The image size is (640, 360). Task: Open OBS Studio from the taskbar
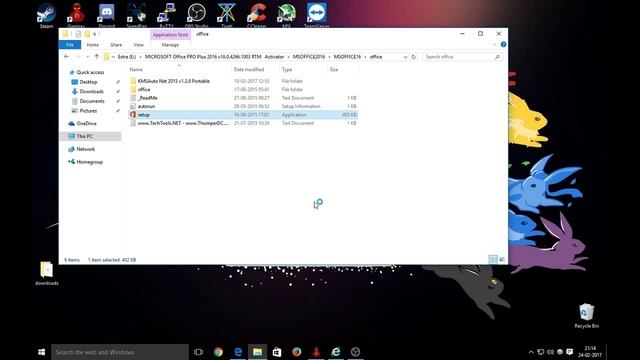pos(356,352)
